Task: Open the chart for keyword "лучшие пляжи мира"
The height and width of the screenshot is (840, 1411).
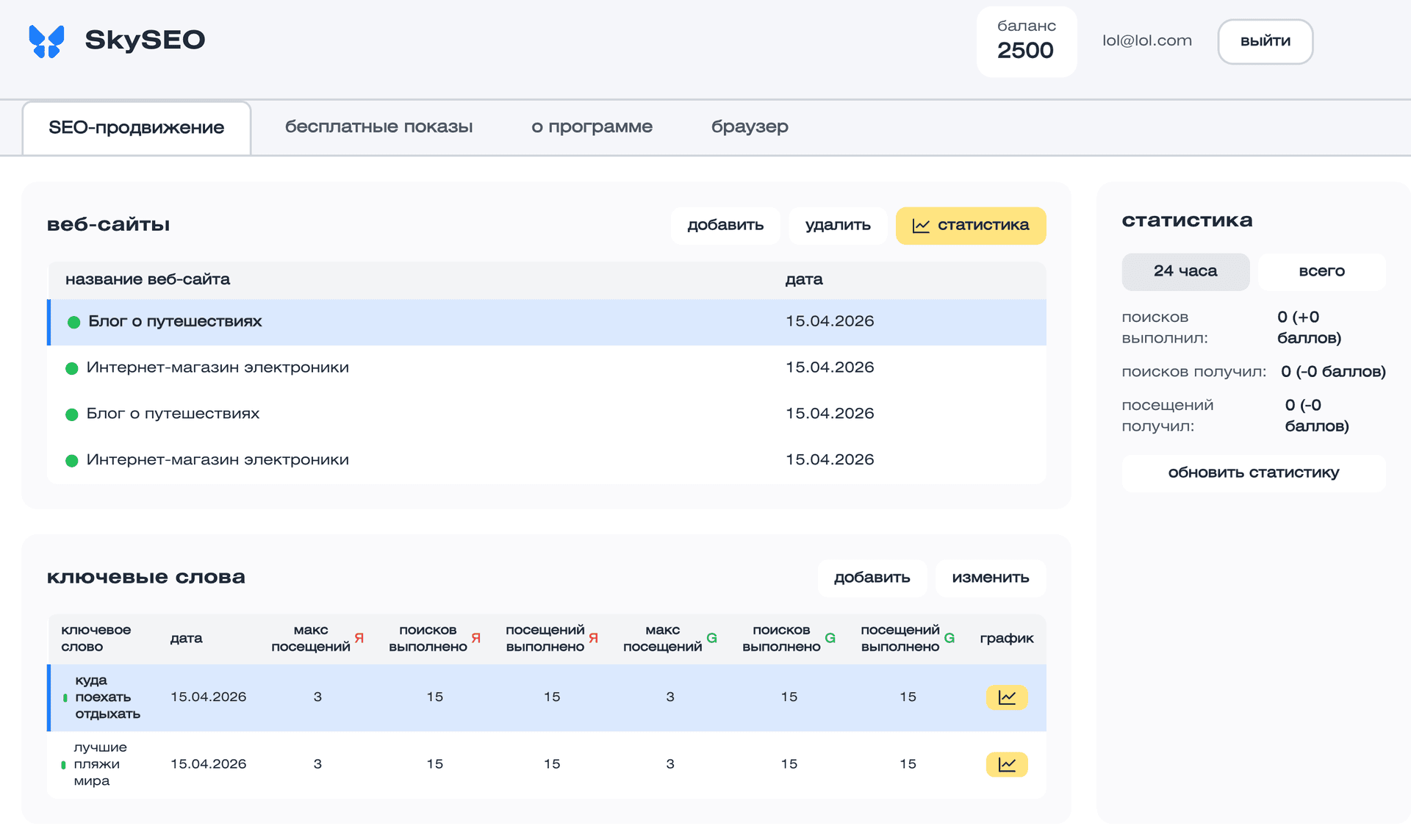Action: coord(1006,764)
